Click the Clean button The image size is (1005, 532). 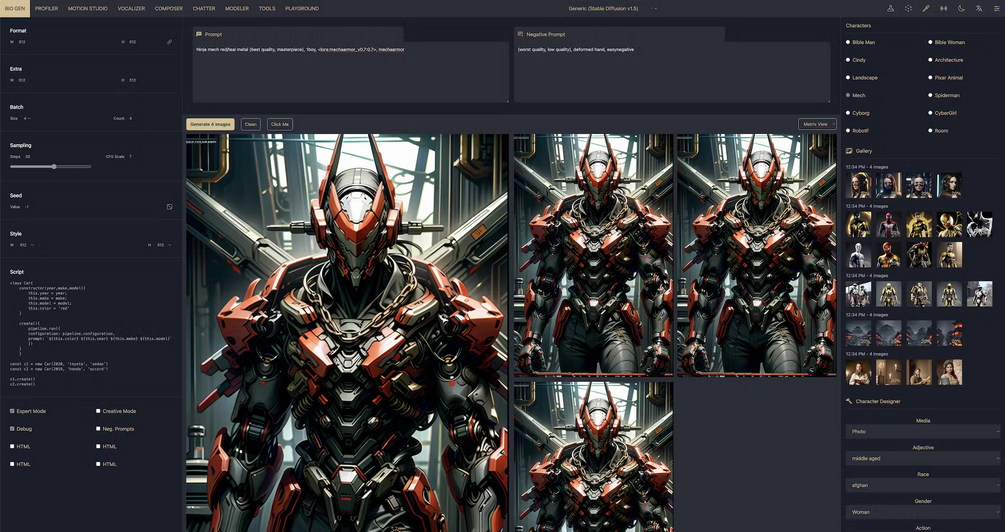coord(251,124)
